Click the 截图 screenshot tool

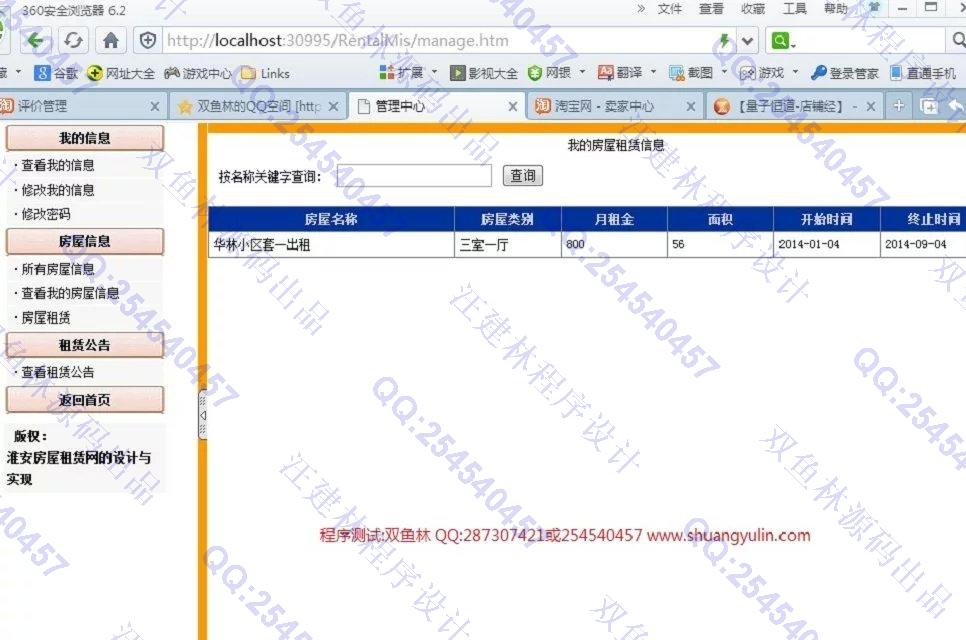(691, 73)
